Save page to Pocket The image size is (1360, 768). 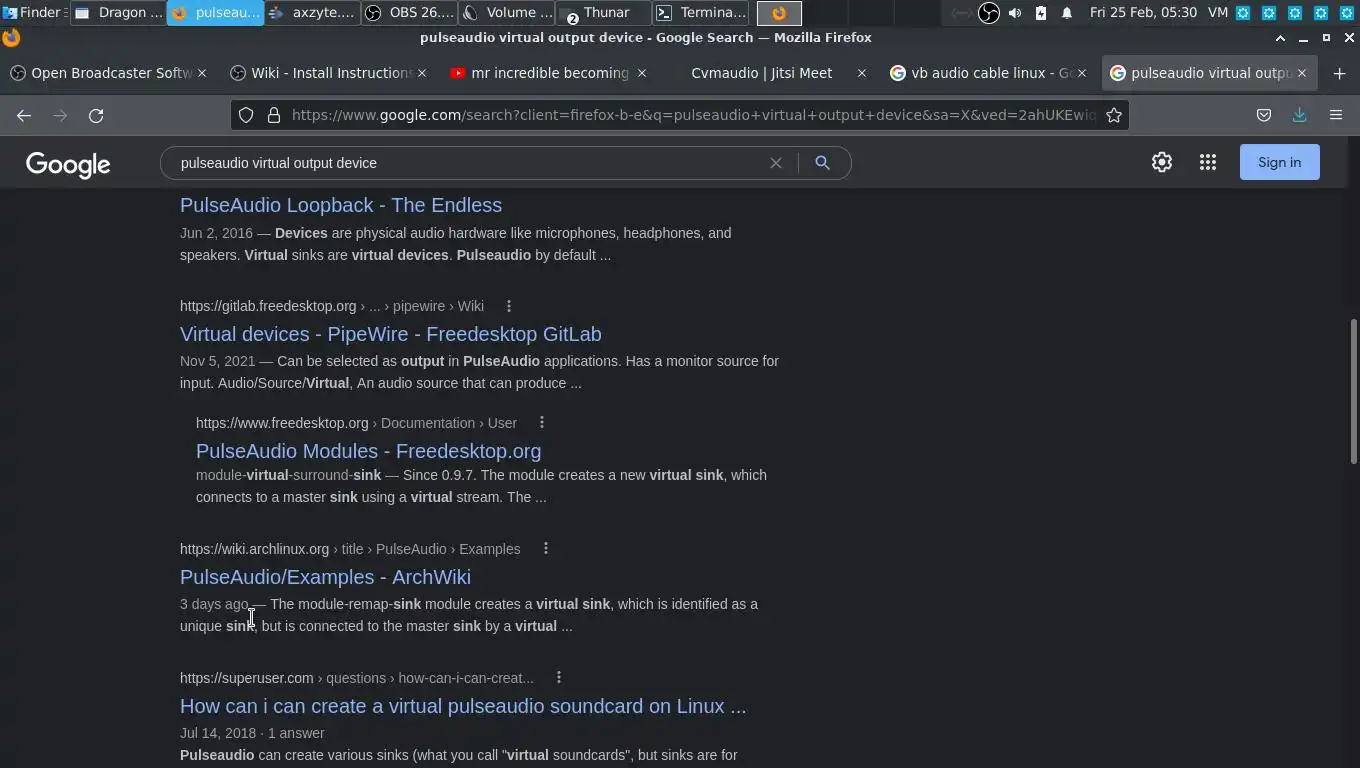tap(1264, 115)
